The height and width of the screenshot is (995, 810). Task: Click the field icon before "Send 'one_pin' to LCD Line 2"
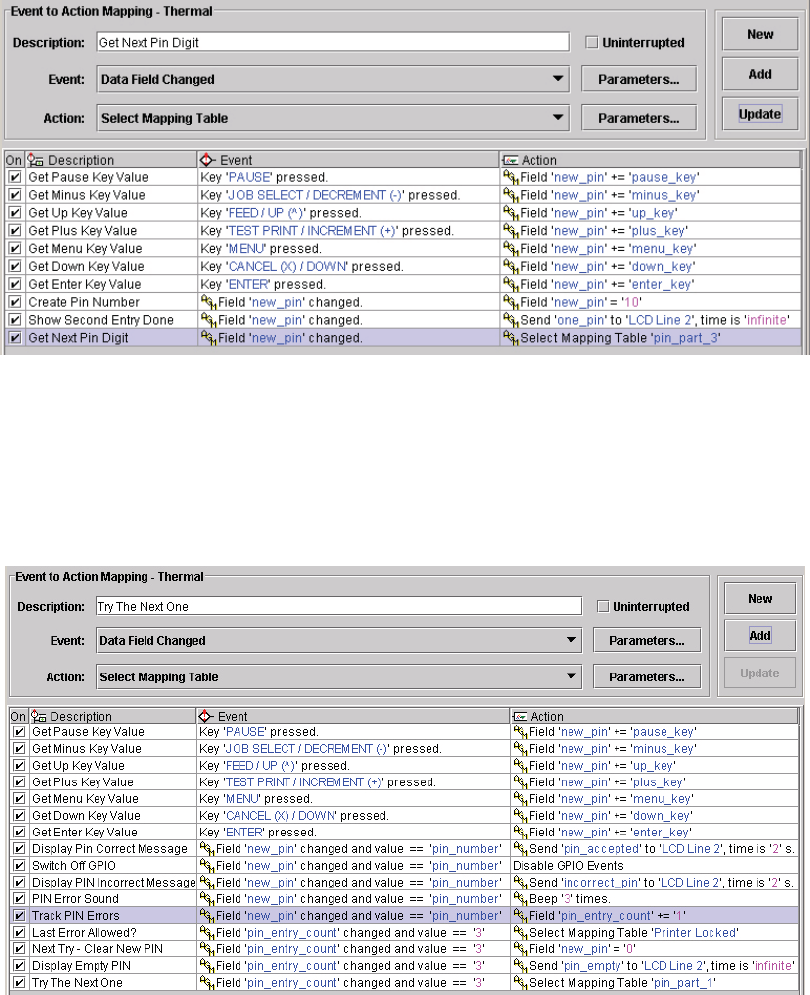click(510, 320)
